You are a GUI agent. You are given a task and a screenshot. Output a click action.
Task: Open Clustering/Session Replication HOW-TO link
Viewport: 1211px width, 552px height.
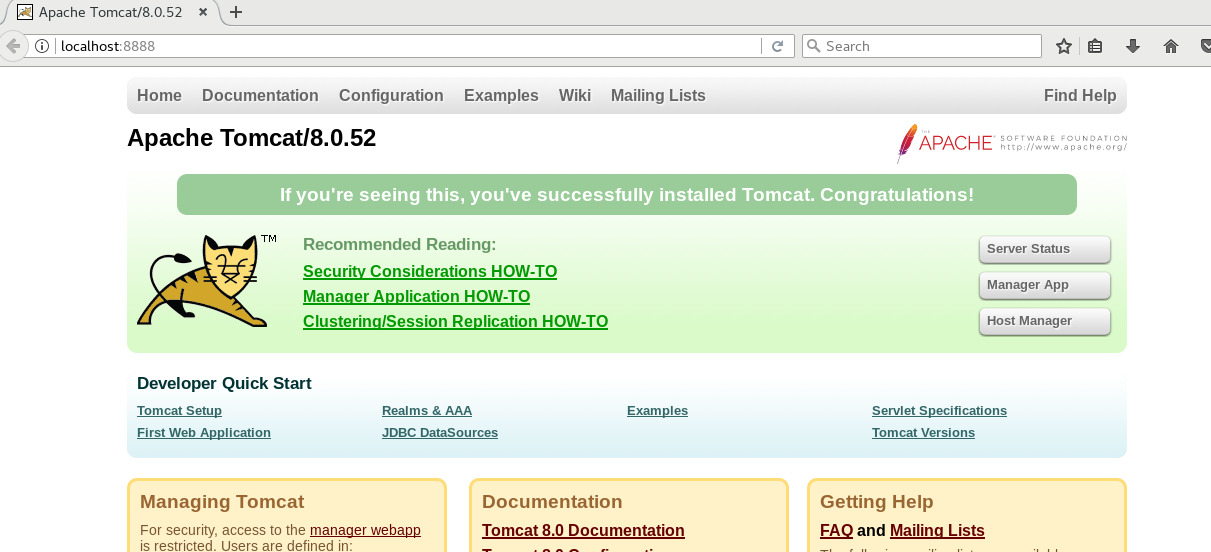(455, 322)
